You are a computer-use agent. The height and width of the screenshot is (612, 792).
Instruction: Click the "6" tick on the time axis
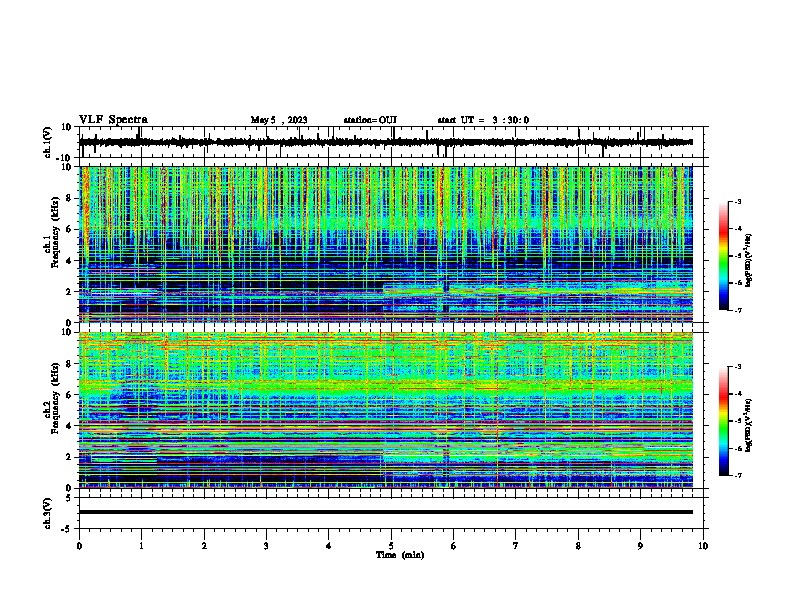pos(454,546)
